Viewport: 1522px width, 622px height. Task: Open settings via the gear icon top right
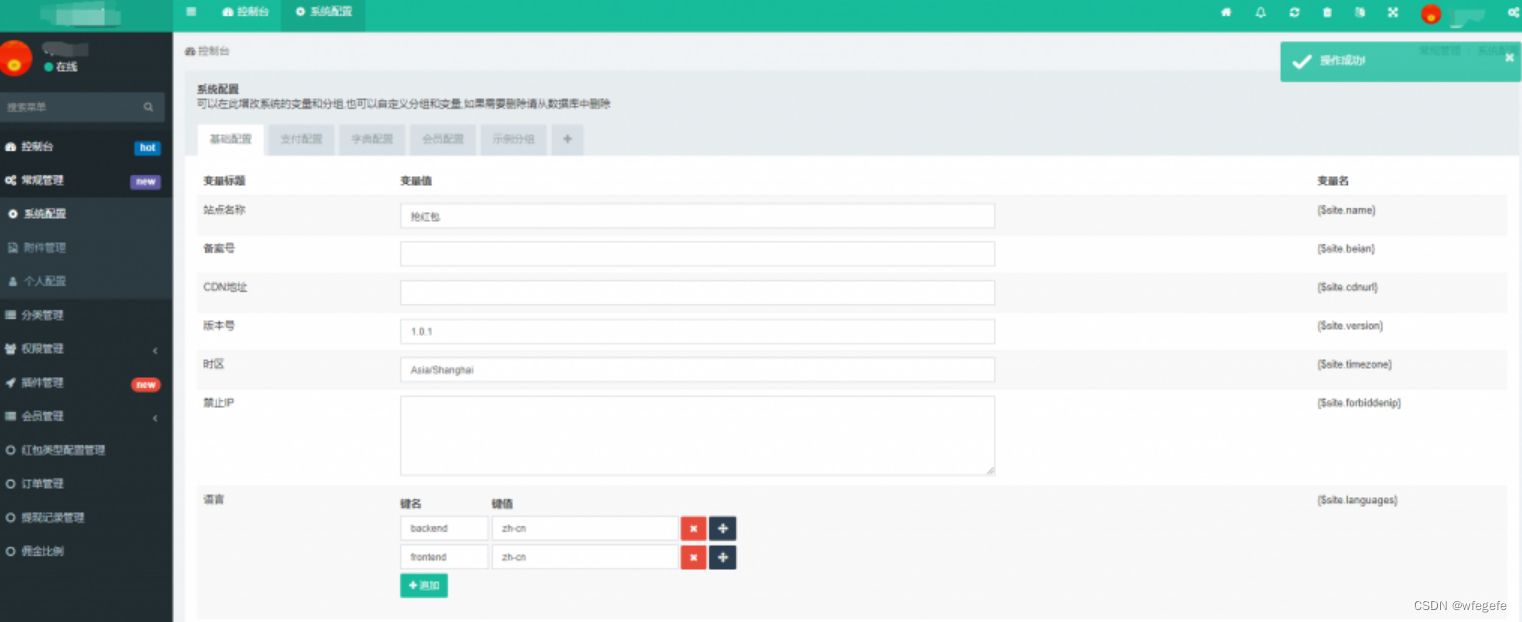(x=1512, y=13)
